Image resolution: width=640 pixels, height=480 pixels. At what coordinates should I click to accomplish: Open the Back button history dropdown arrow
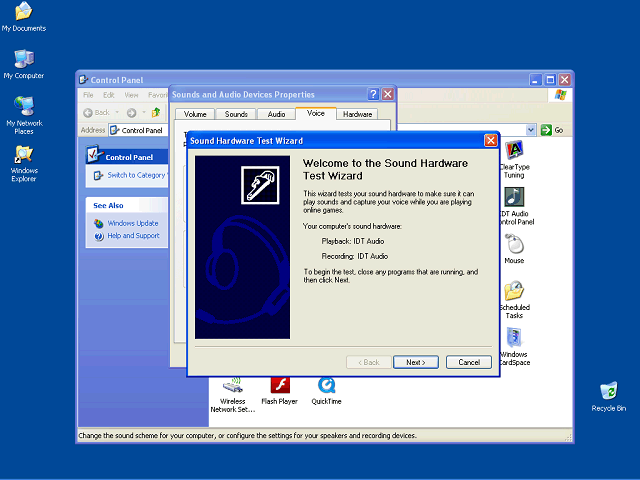click(x=117, y=112)
